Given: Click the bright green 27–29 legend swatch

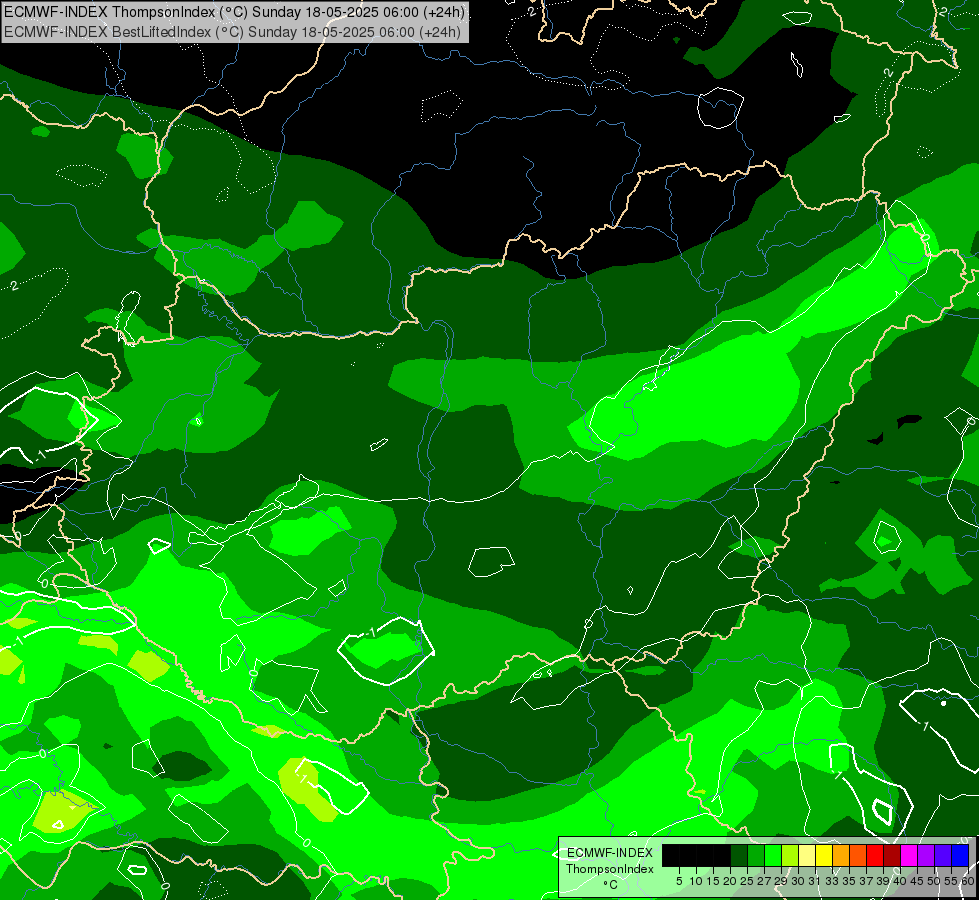Looking at the screenshot, I should tap(773, 855).
